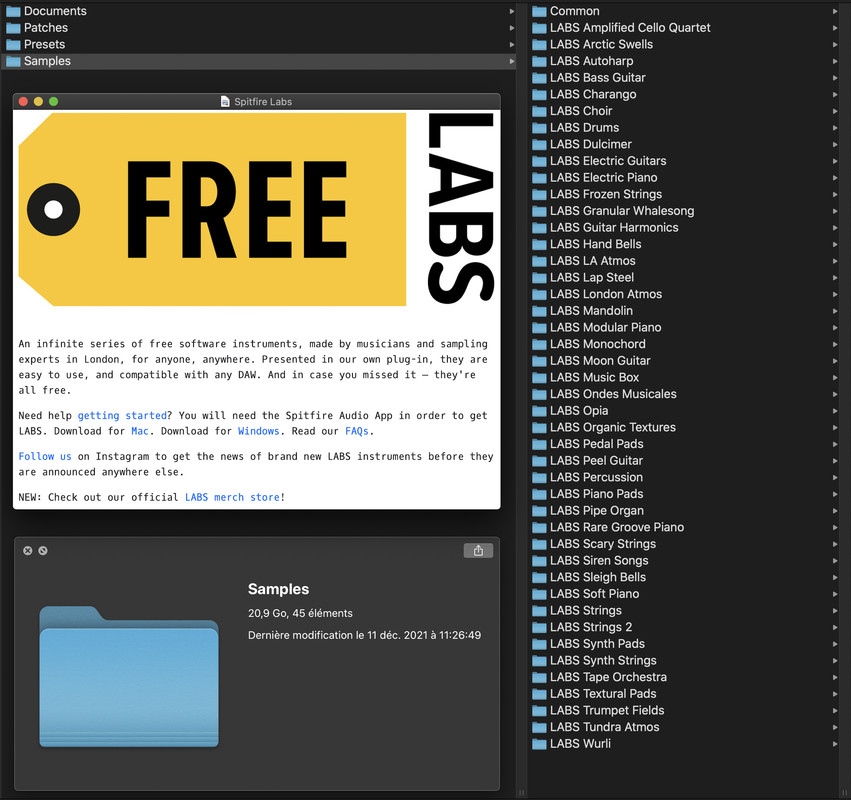Expand arrow for LABS Monochord
851x800 pixels.
pyautogui.click(x=835, y=344)
